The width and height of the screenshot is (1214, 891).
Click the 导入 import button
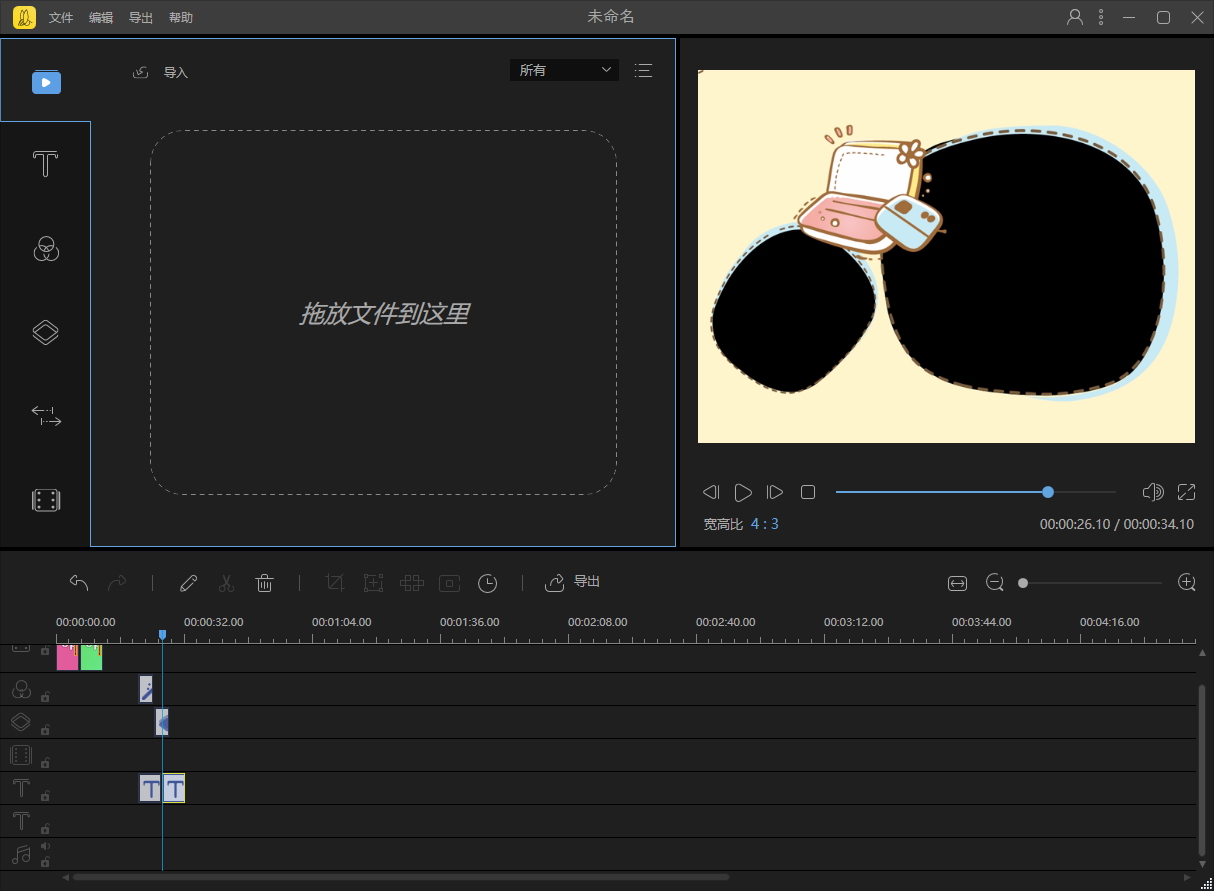(x=176, y=73)
